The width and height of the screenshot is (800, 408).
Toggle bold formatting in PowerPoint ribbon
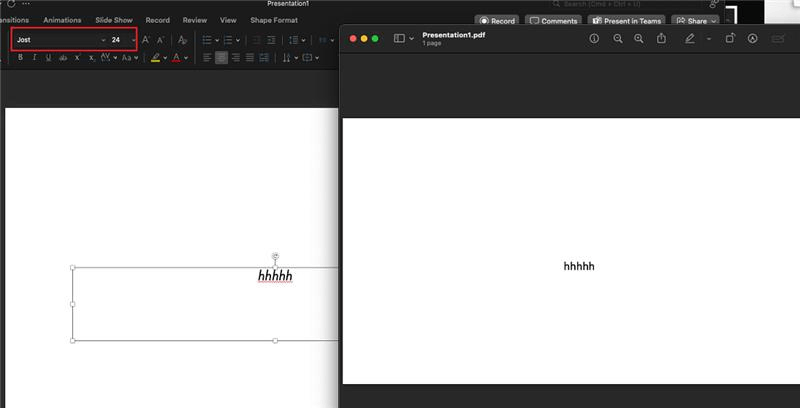(20, 58)
